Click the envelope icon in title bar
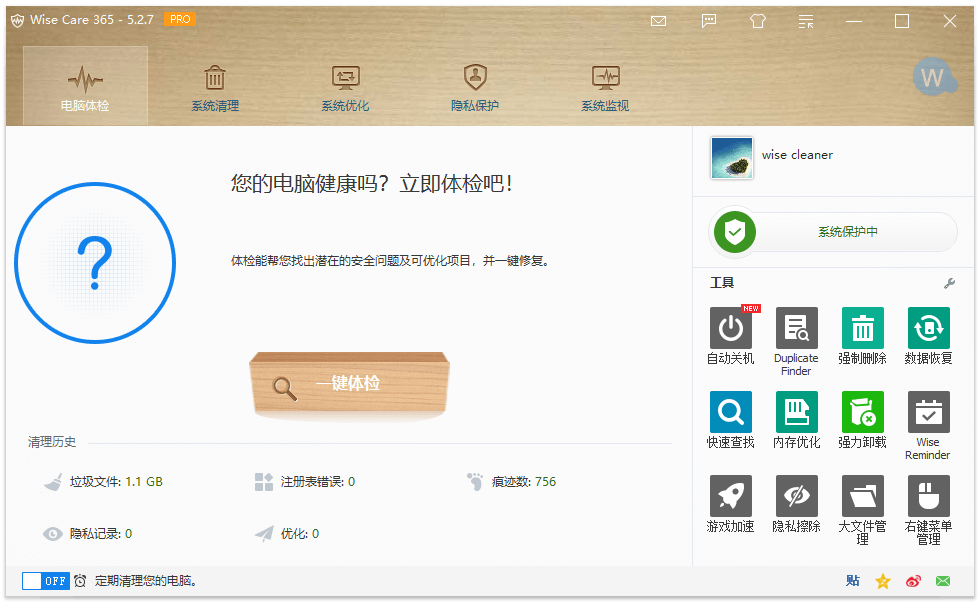Viewport: 980px width, 602px height. point(658,21)
